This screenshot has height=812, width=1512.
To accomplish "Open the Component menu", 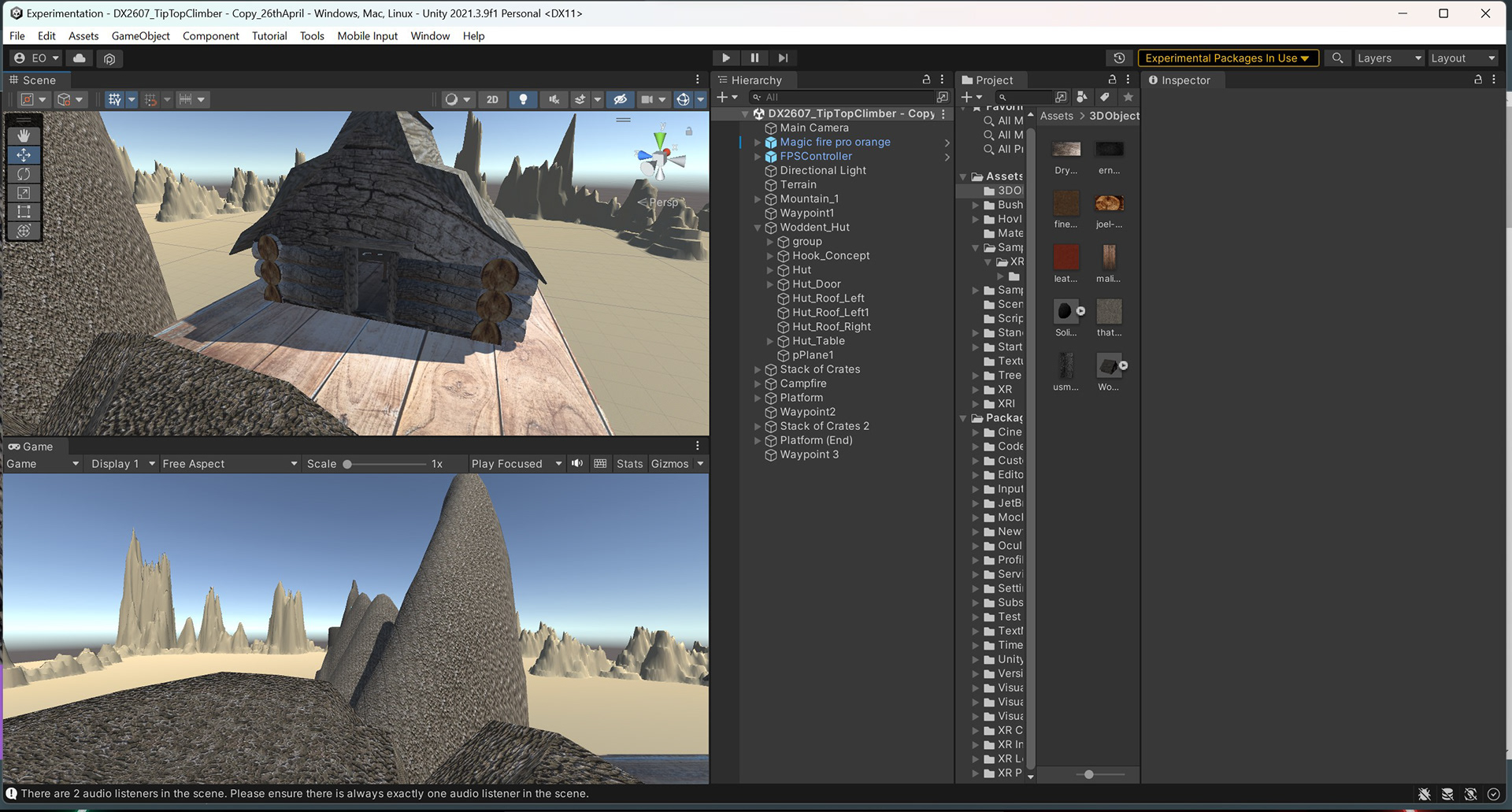I will tap(211, 35).
